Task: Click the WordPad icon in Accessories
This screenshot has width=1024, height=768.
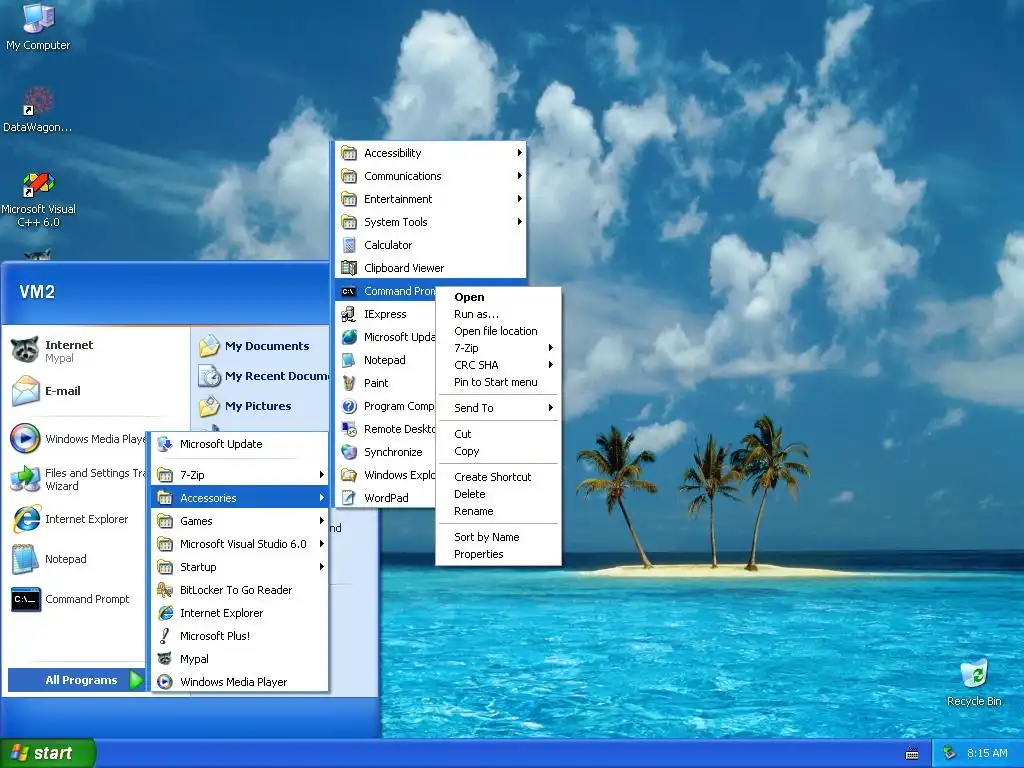Action: tap(349, 498)
